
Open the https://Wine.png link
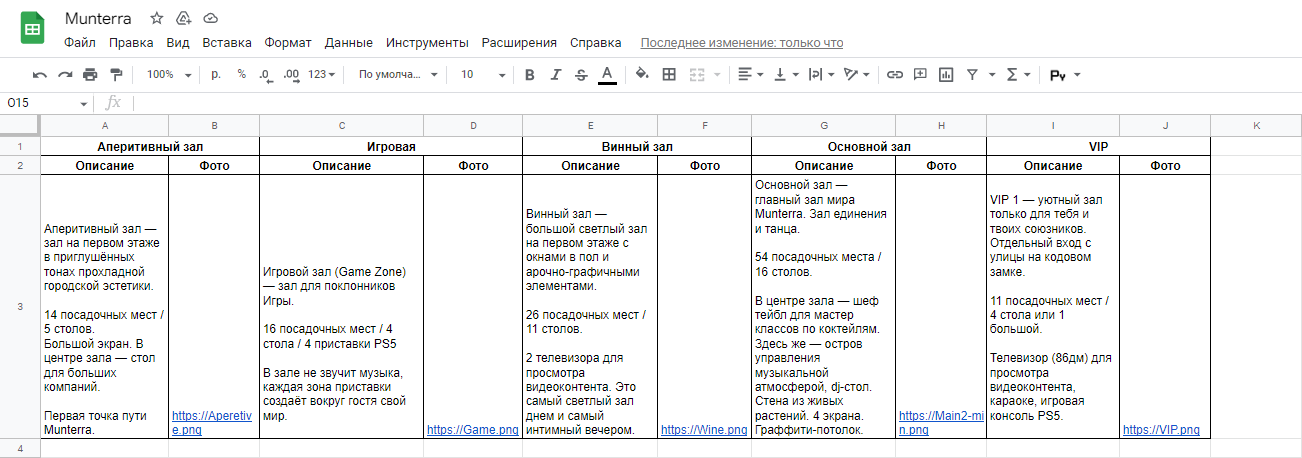704,430
